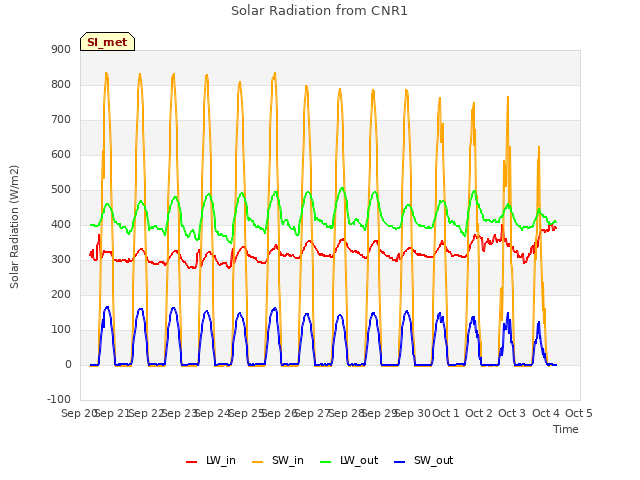Click the 500 y-axis label

[x=61, y=190]
